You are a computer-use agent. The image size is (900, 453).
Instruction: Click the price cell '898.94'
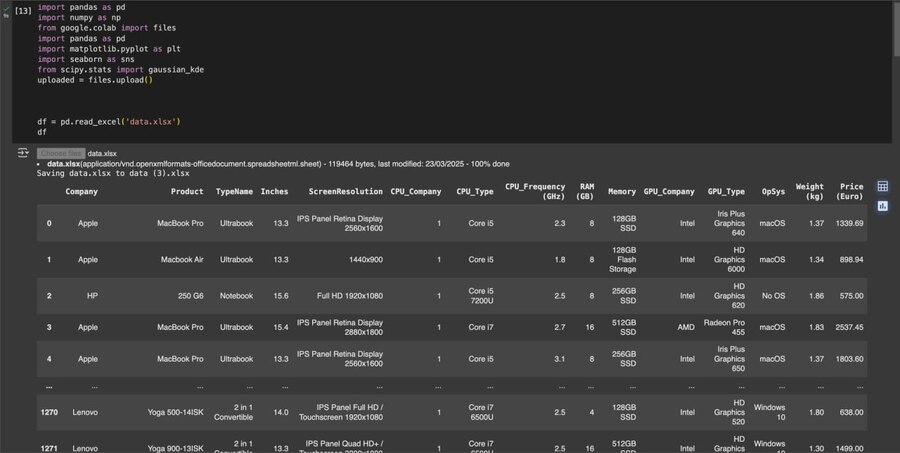(851, 260)
